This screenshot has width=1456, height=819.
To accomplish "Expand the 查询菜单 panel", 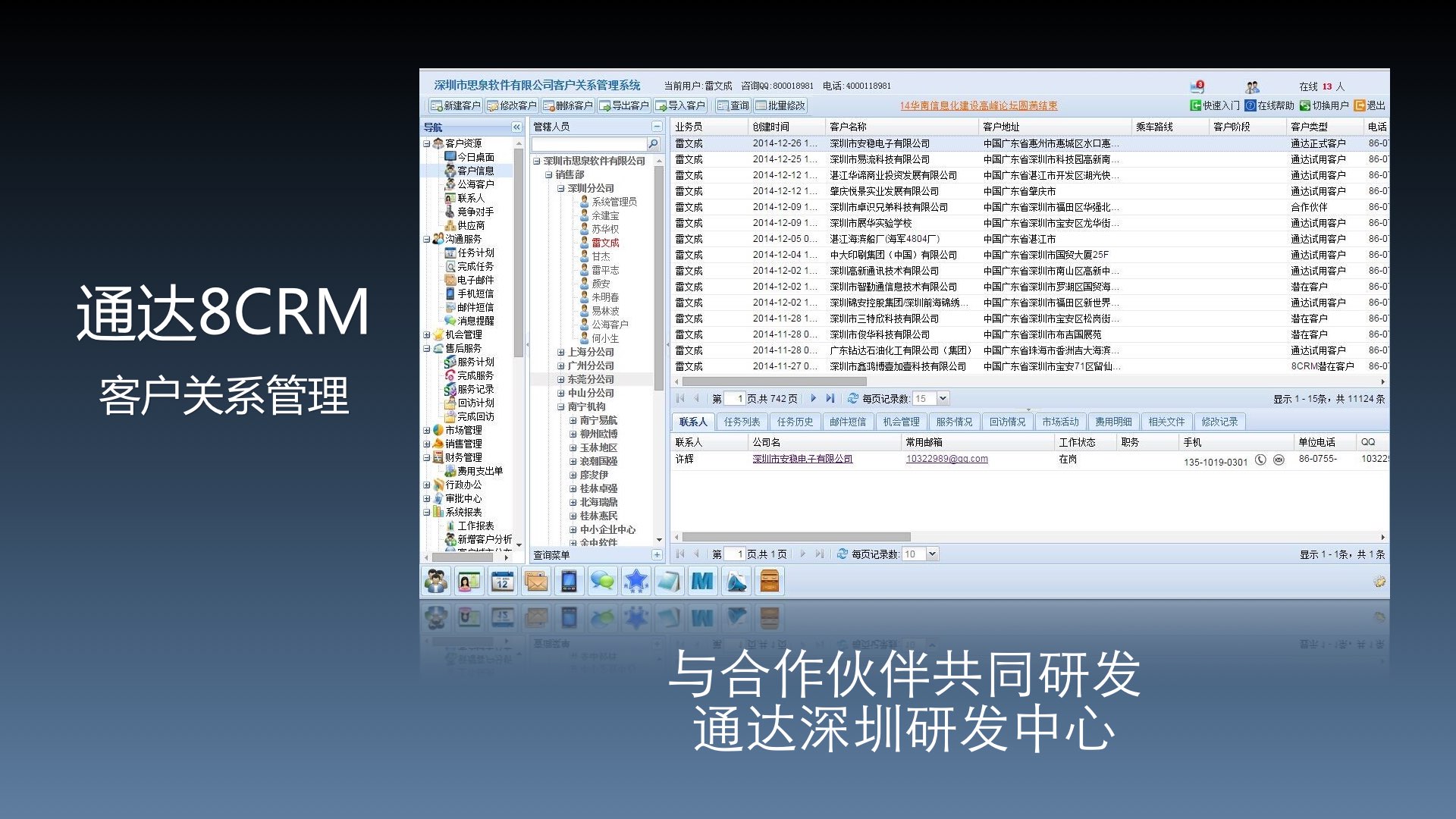I will pyautogui.click(x=657, y=555).
